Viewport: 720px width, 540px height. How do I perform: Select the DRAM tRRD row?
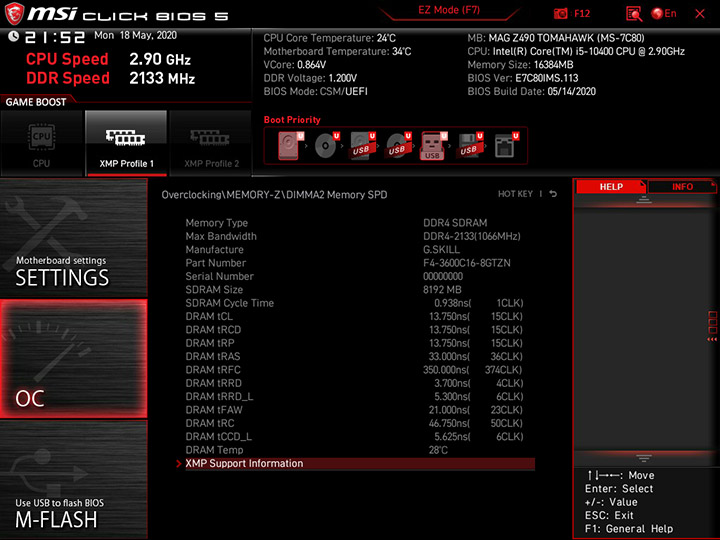(360, 383)
